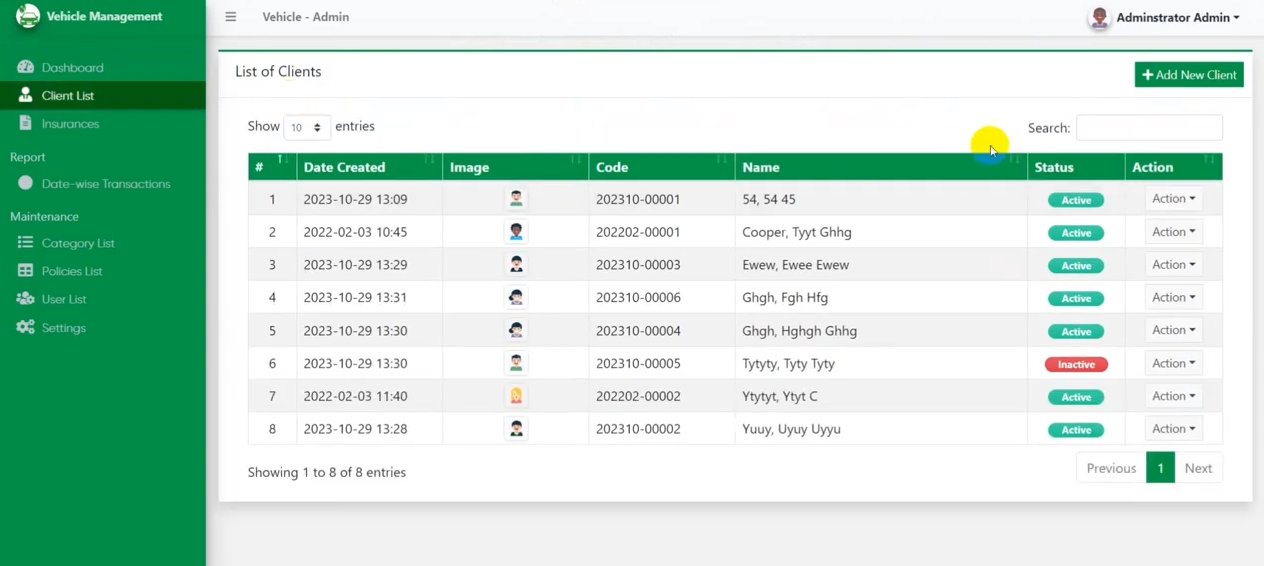1264x566 pixels.
Task: Select Client List in the sidebar menu
Action: click(68, 95)
